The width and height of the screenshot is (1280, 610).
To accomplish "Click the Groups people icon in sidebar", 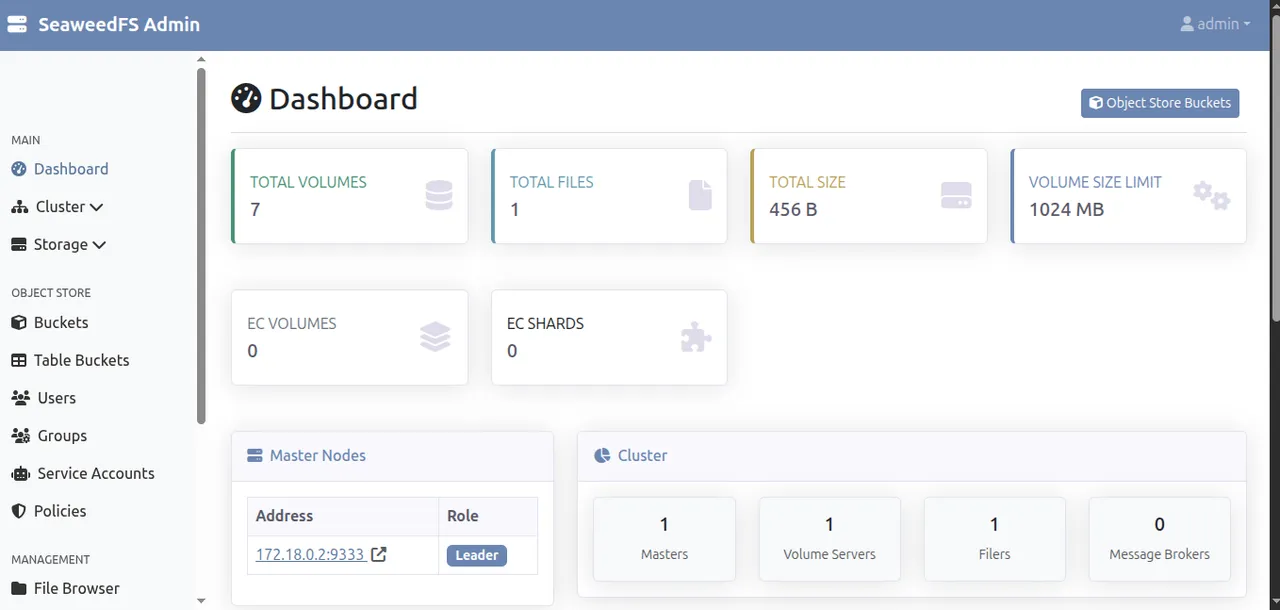I will [x=20, y=436].
